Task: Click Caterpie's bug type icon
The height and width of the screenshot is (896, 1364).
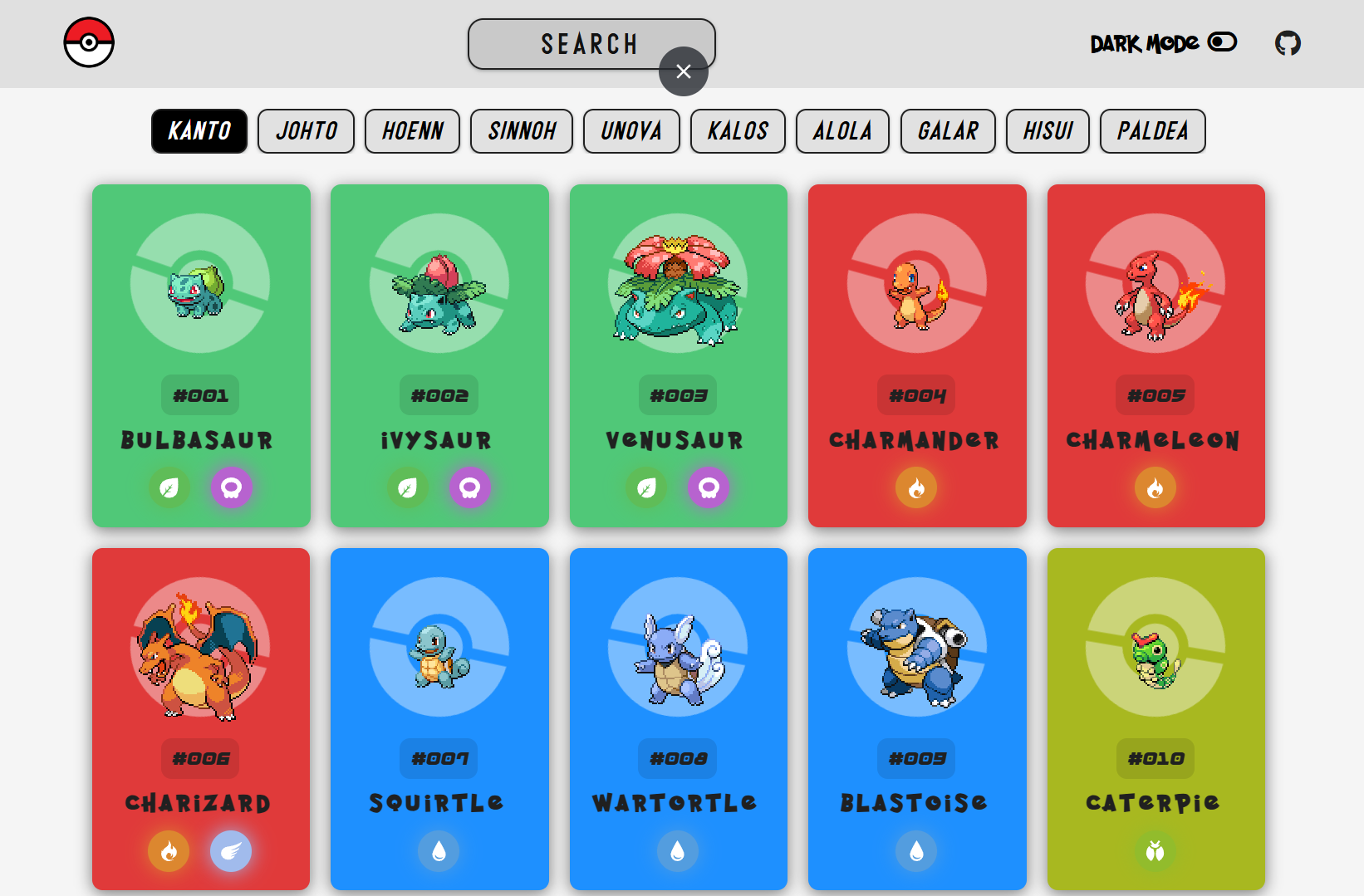Action: pyautogui.click(x=1155, y=851)
